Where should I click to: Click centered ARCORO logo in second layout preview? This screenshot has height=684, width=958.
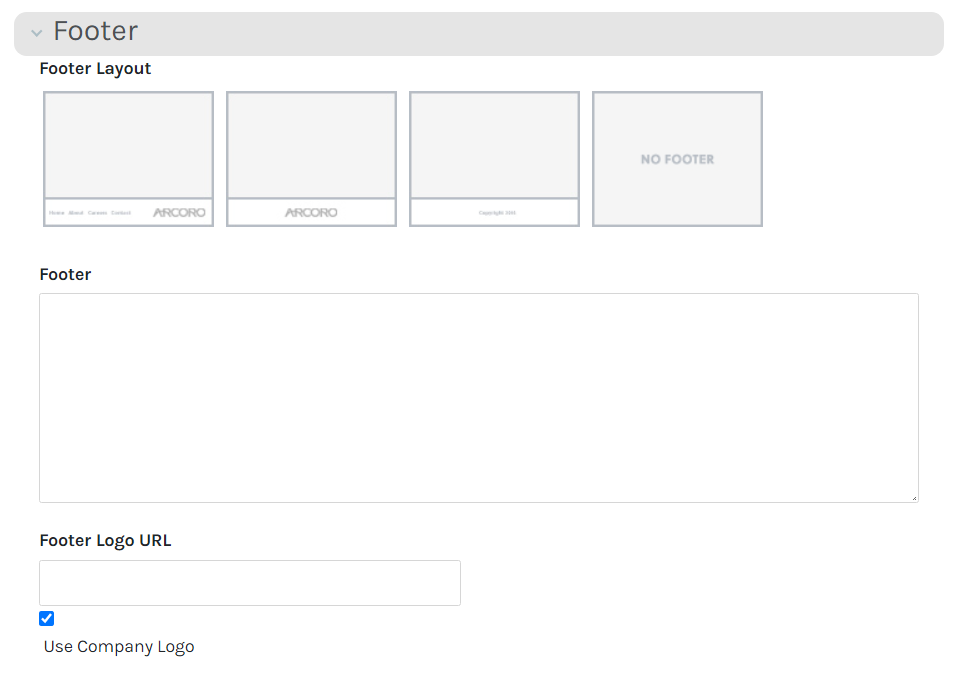(311, 213)
